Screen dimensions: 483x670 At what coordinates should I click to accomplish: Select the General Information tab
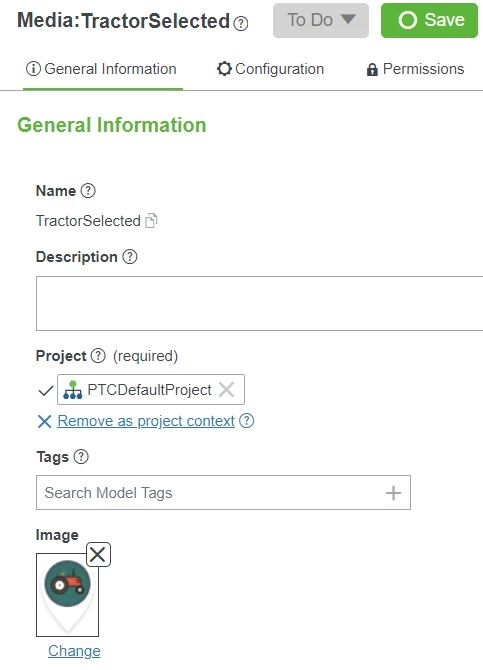tap(101, 69)
